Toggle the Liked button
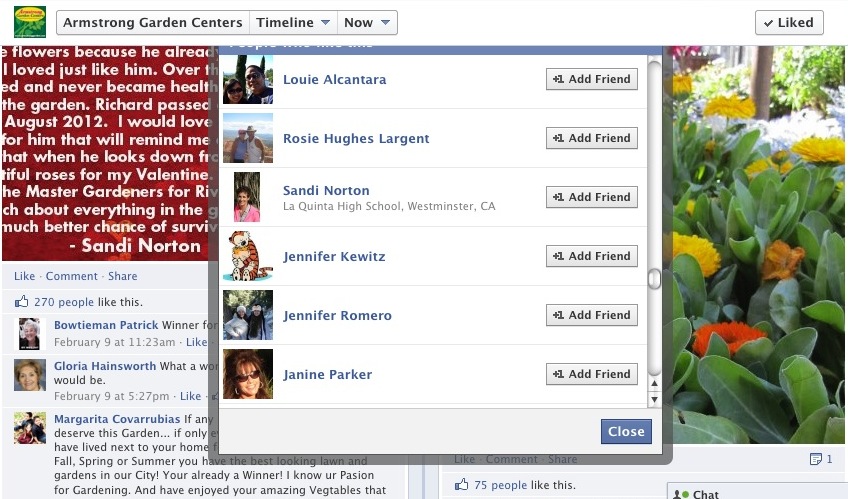 (x=789, y=23)
